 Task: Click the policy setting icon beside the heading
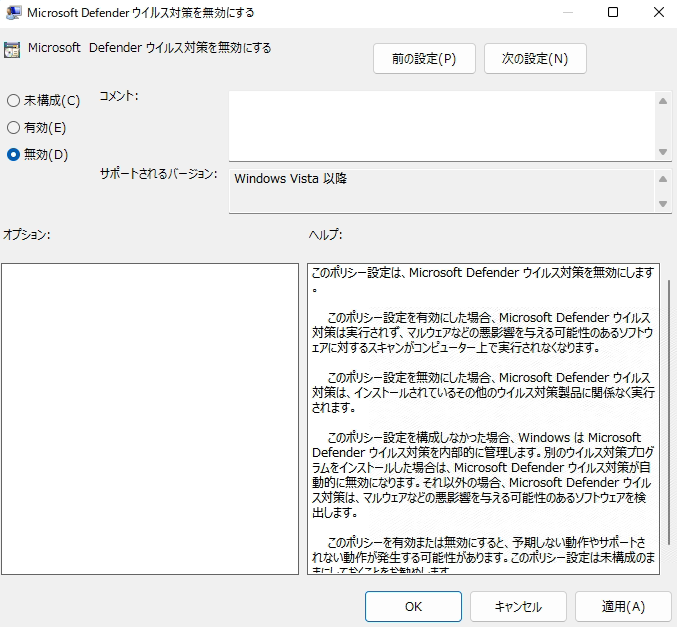12,49
